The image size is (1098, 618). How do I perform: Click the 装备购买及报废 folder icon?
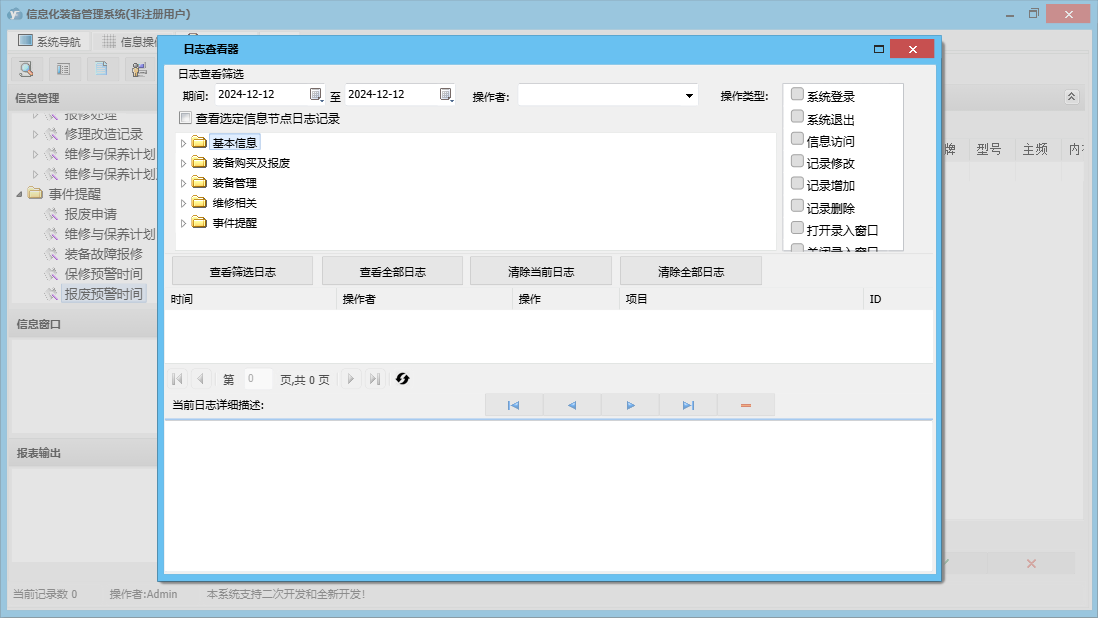[x=200, y=162]
